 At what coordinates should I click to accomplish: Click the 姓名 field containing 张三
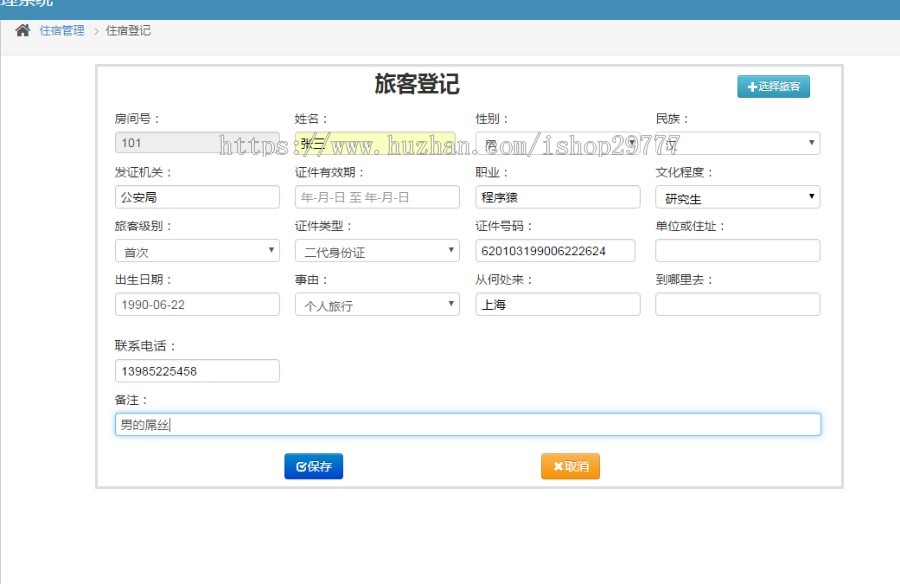tap(377, 143)
